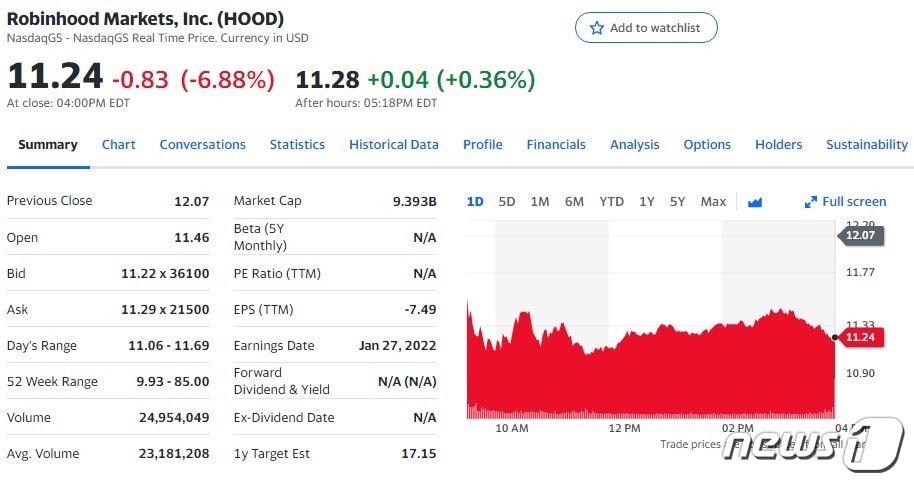The height and width of the screenshot is (484, 914).
Task: View the Financials tab
Action: pos(556,144)
